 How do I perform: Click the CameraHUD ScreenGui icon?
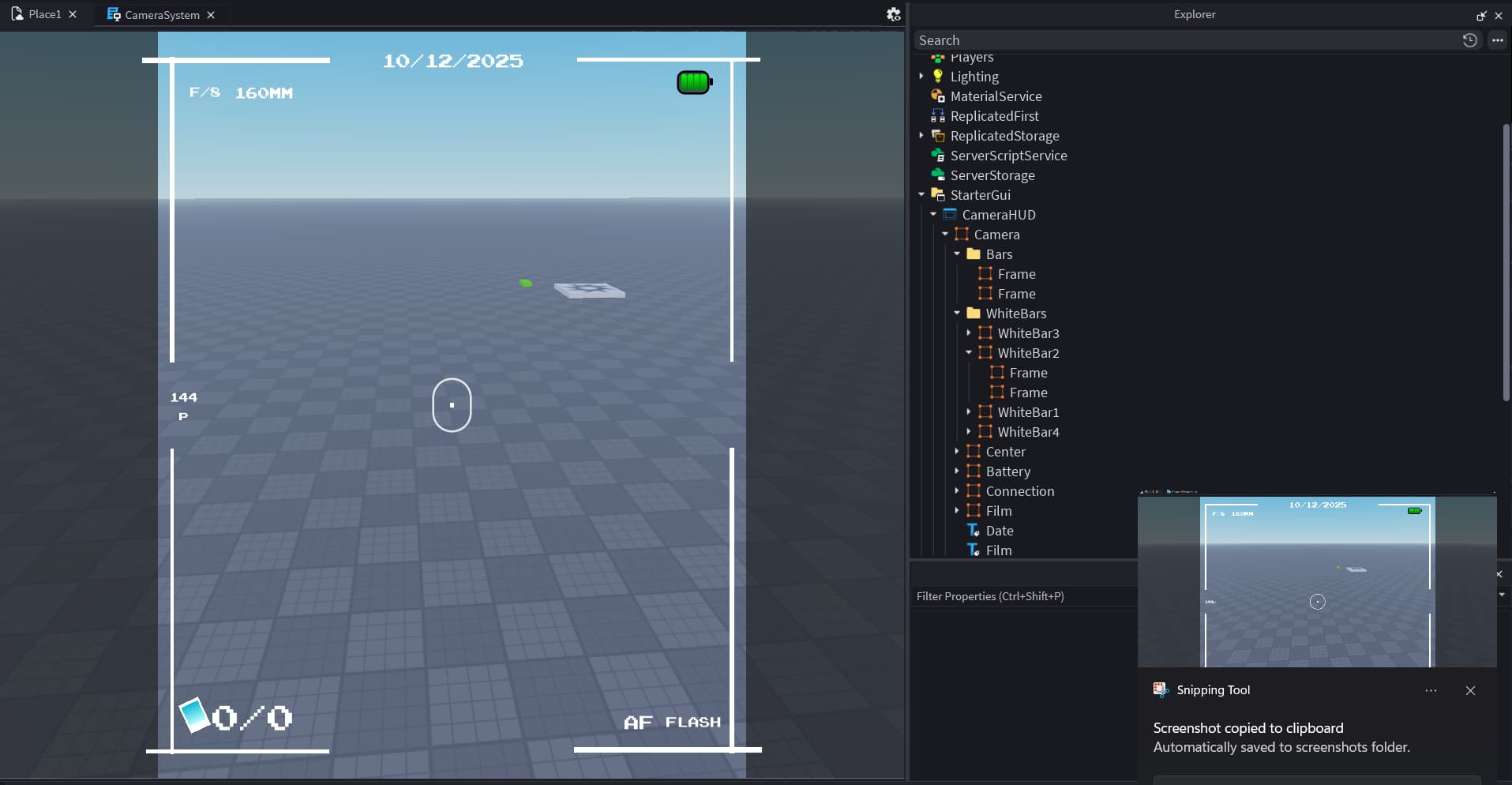pos(950,214)
